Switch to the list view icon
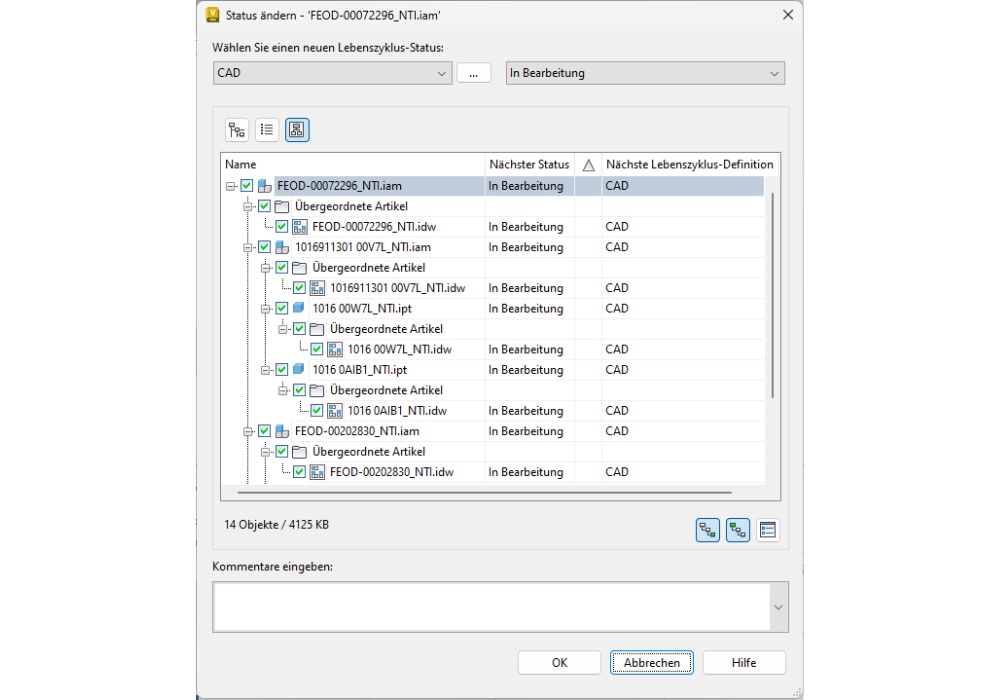 267,130
